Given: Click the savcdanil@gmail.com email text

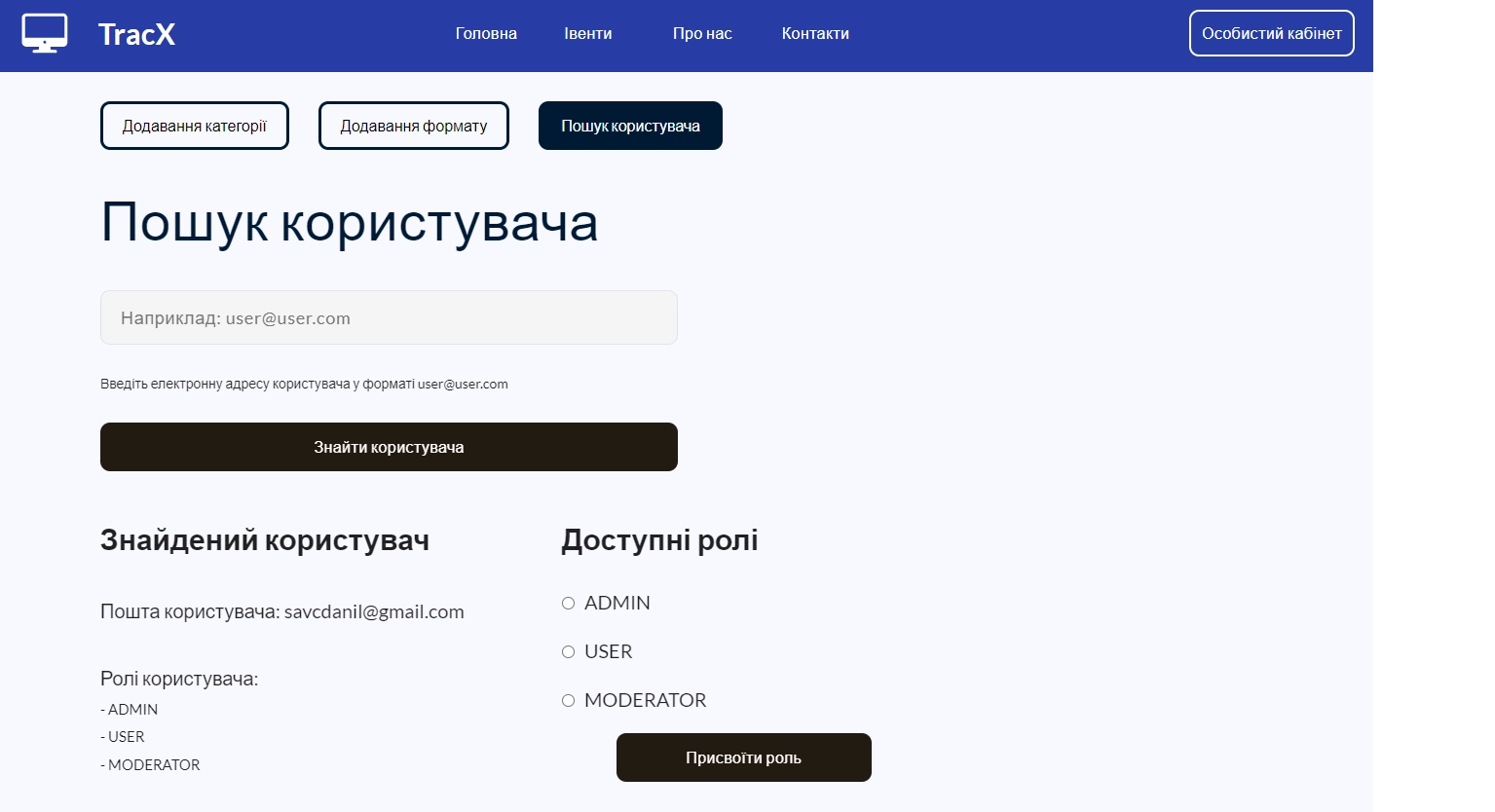Looking at the screenshot, I should point(374,611).
